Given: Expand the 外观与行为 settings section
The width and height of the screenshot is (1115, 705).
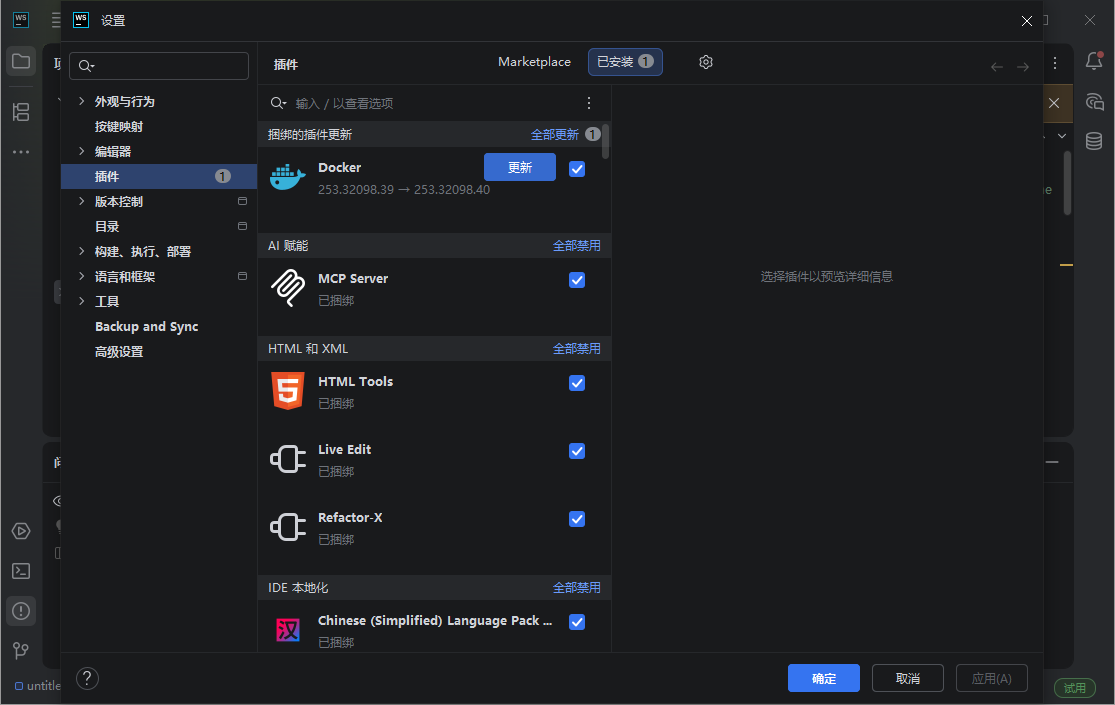Looking at the screenshot, I should (x=82, y=100).
